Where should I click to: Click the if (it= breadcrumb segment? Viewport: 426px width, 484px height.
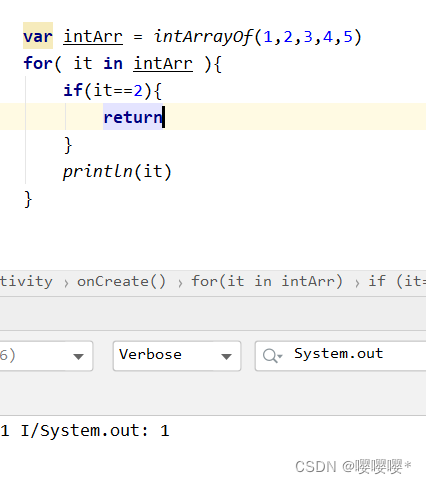coord(397,282)
